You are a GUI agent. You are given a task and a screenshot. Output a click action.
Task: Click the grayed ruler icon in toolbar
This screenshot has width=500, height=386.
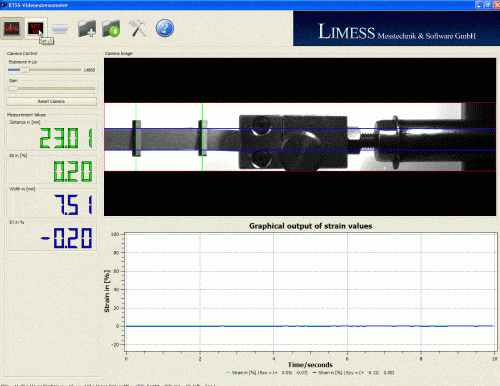click(x=60, y=28)
